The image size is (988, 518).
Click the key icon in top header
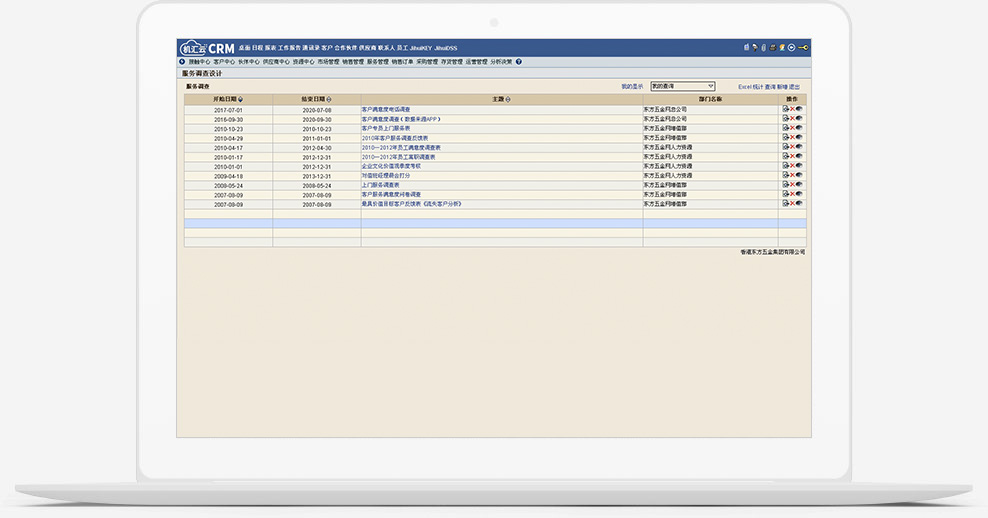pyautogui.click(x=804, y=47)
